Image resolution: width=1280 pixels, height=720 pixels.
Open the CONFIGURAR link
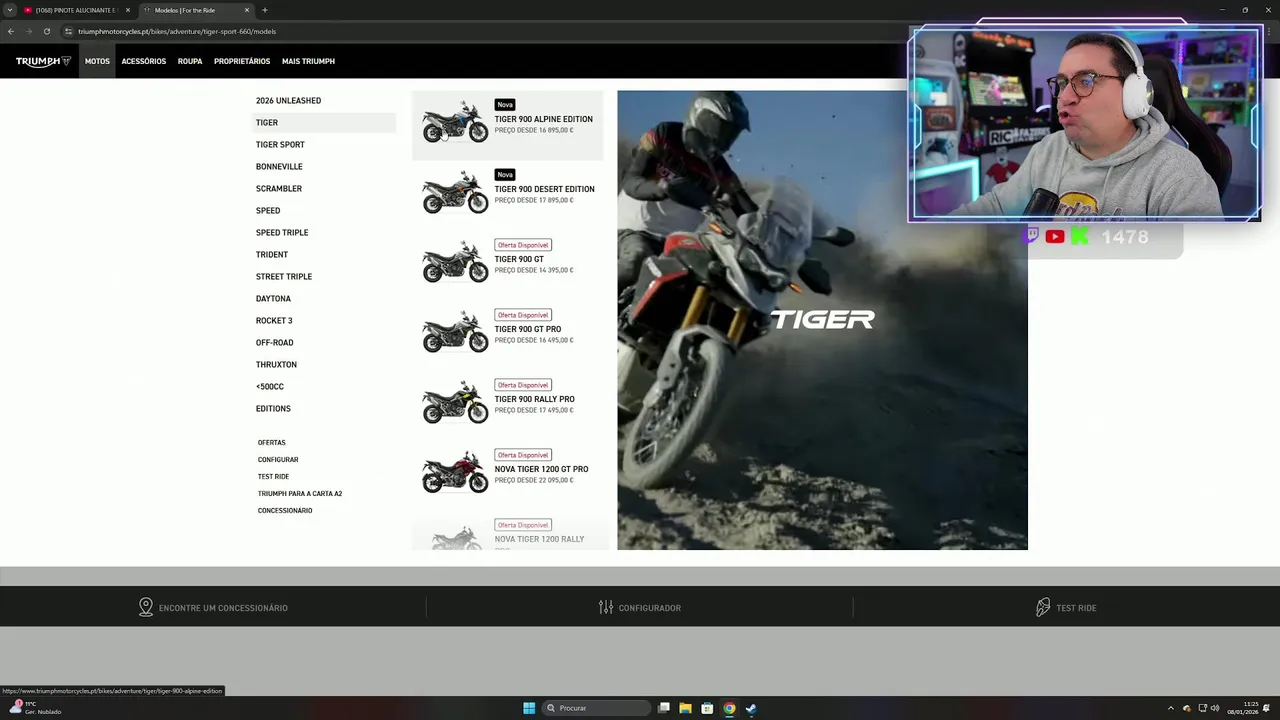(278, 460)
